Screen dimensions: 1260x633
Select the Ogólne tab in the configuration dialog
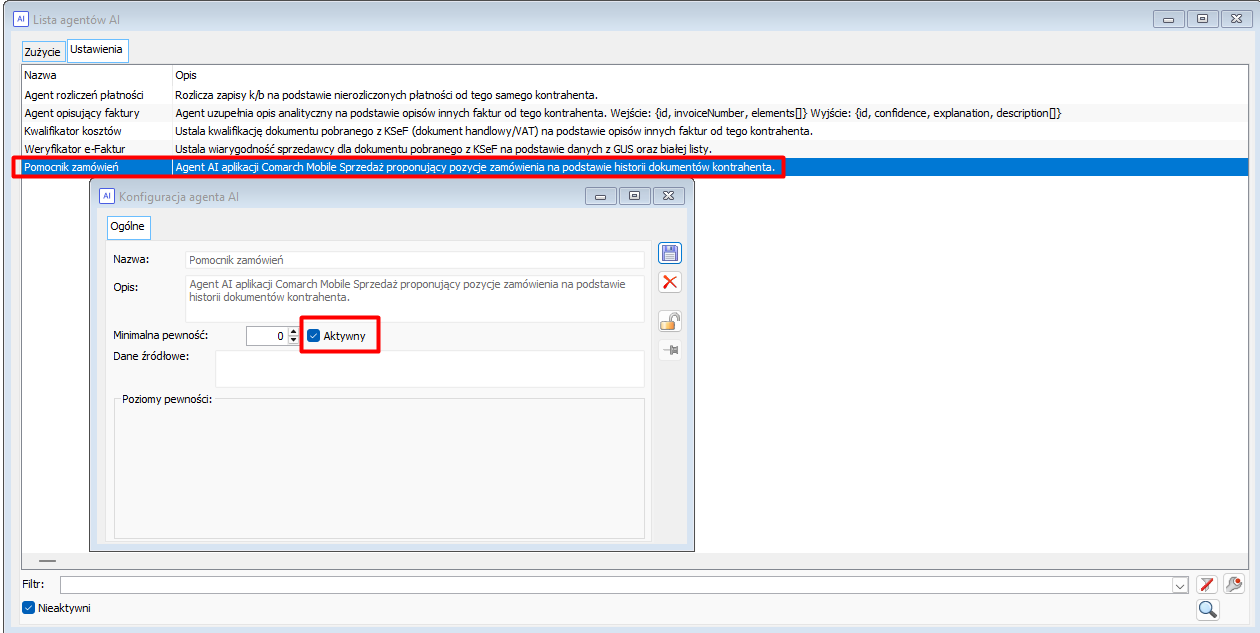[x=127, y=227]
